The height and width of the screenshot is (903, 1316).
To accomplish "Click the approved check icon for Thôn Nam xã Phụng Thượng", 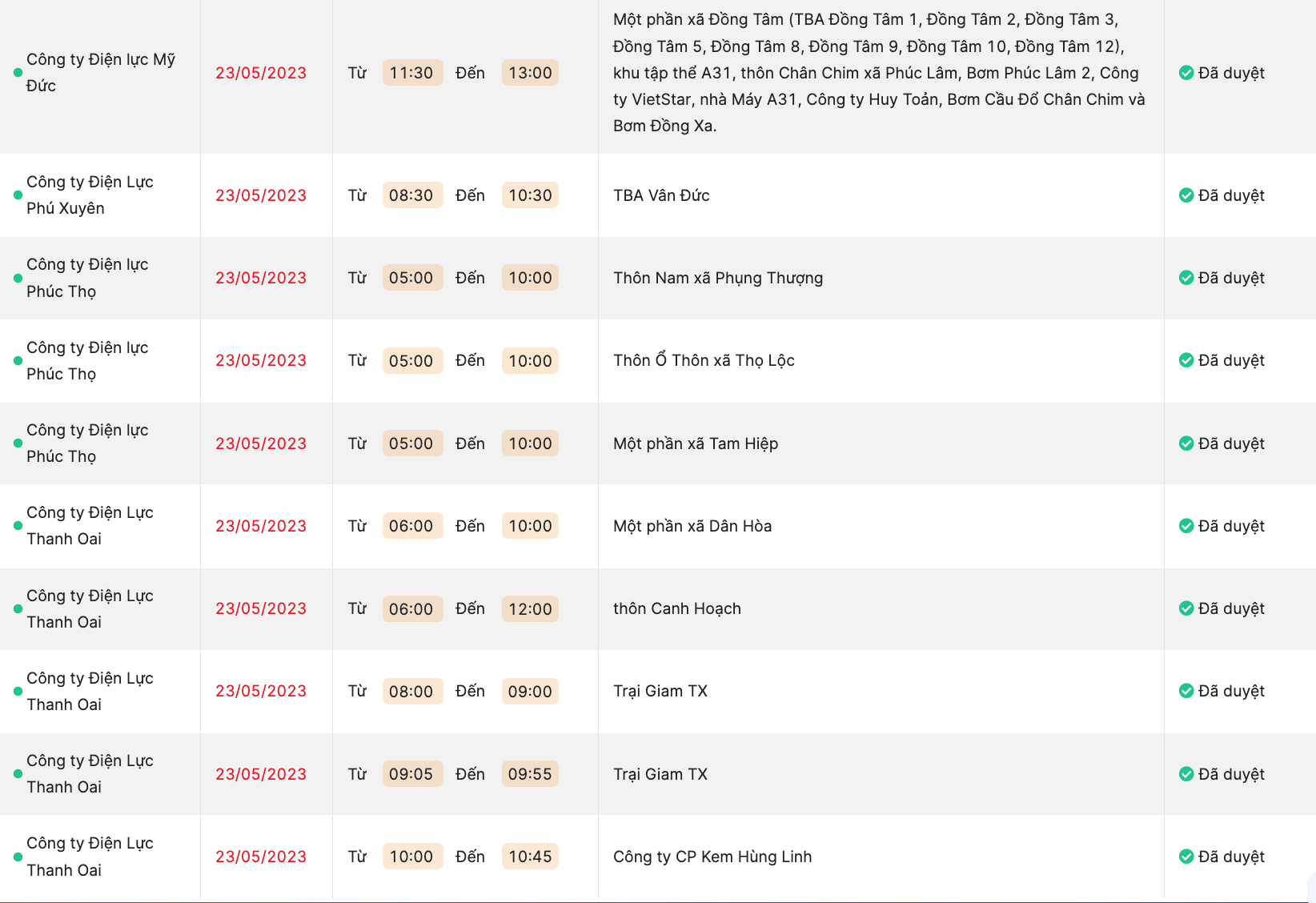I will [x=1186, y=278].
